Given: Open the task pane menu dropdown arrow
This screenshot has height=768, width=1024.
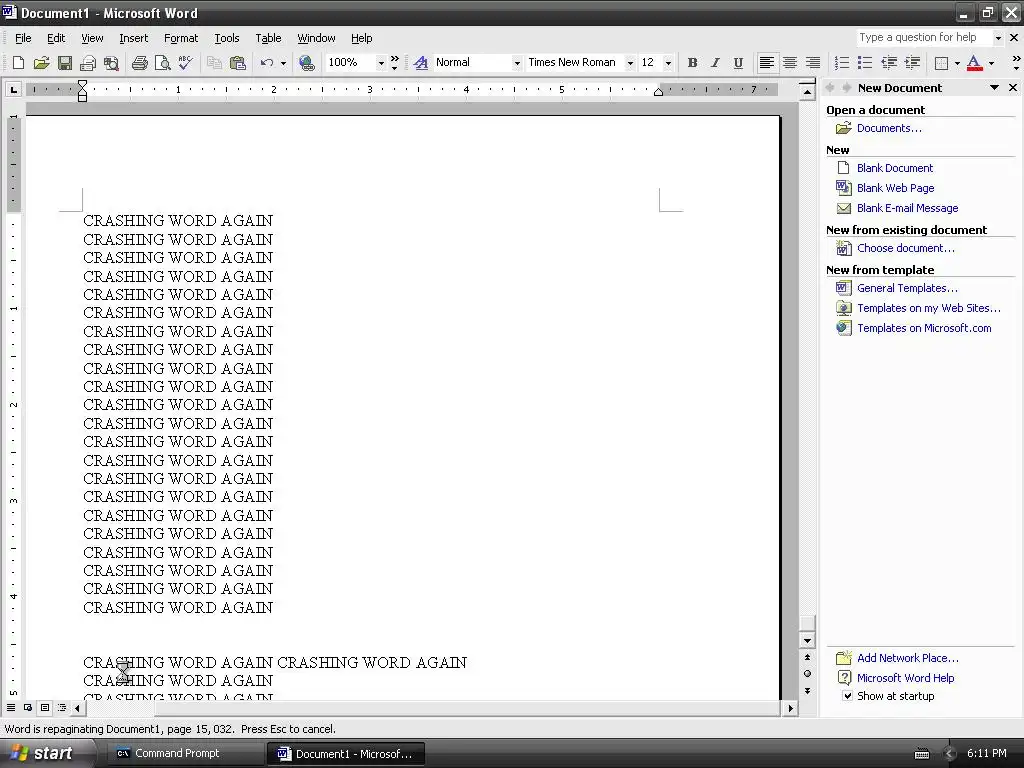Looking at the screenshot, I should point(994,88).
